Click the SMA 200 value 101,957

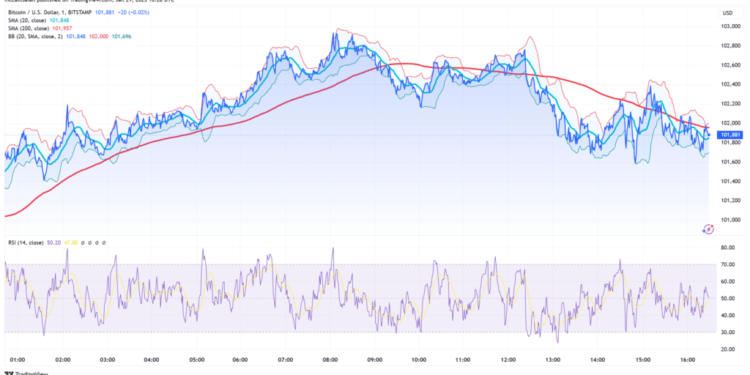click(62, 28)
